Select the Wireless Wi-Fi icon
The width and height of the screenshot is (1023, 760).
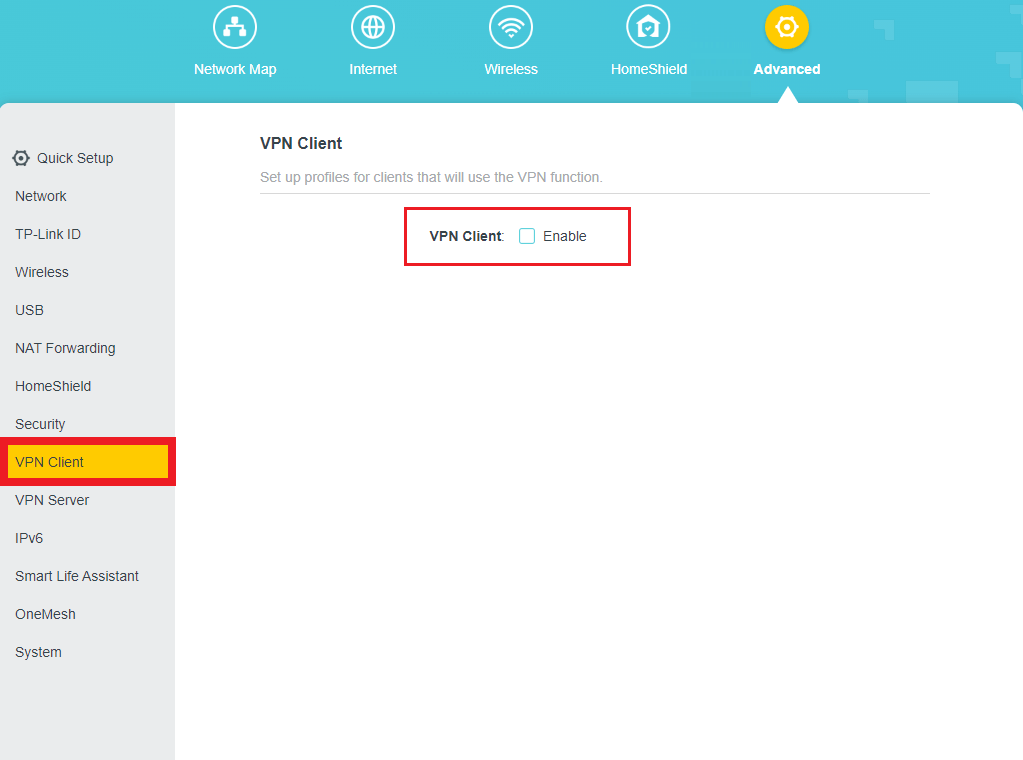pyautogui.click(x=511, y=27)
